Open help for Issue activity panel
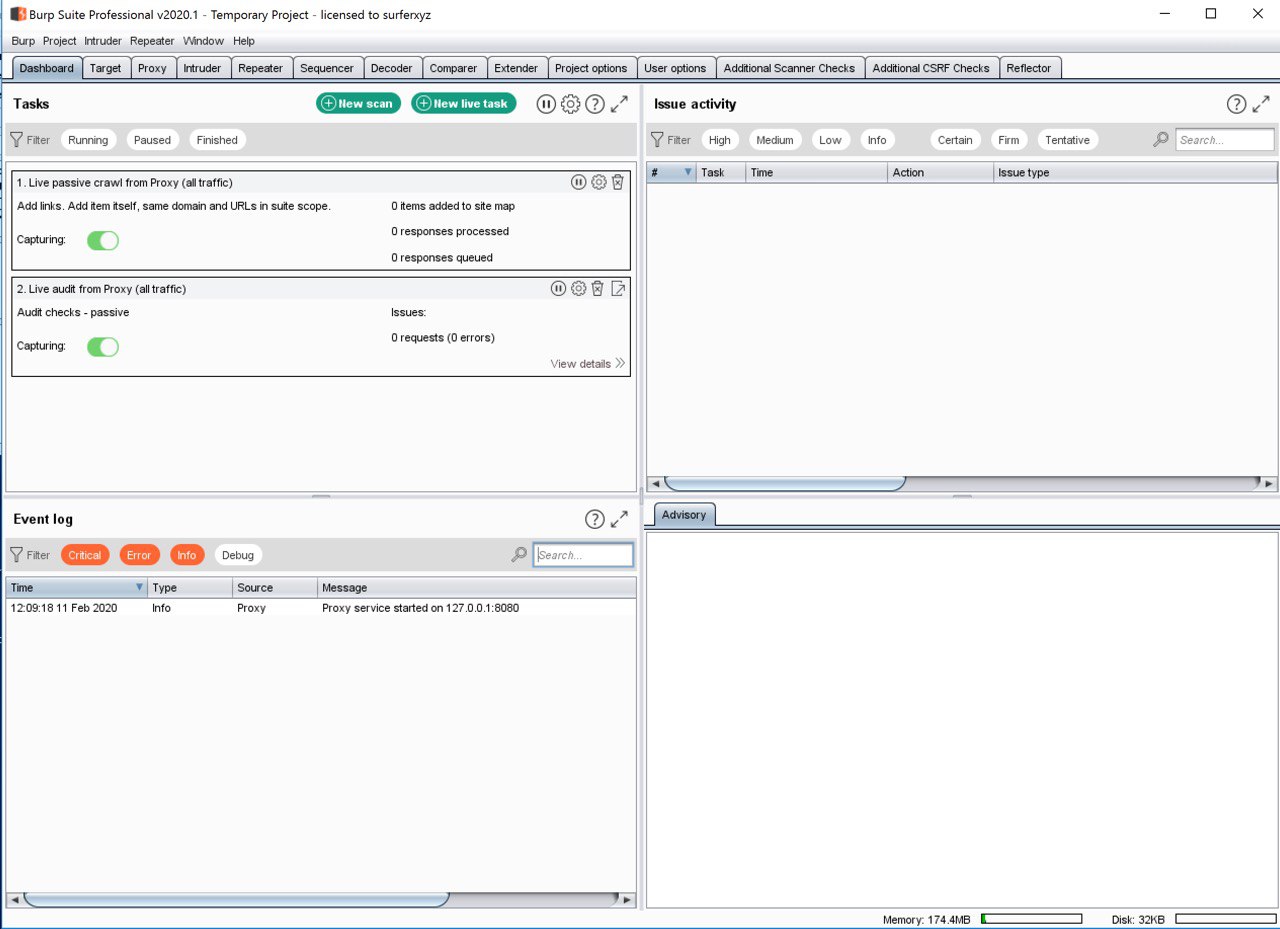 coord(1237,104)
